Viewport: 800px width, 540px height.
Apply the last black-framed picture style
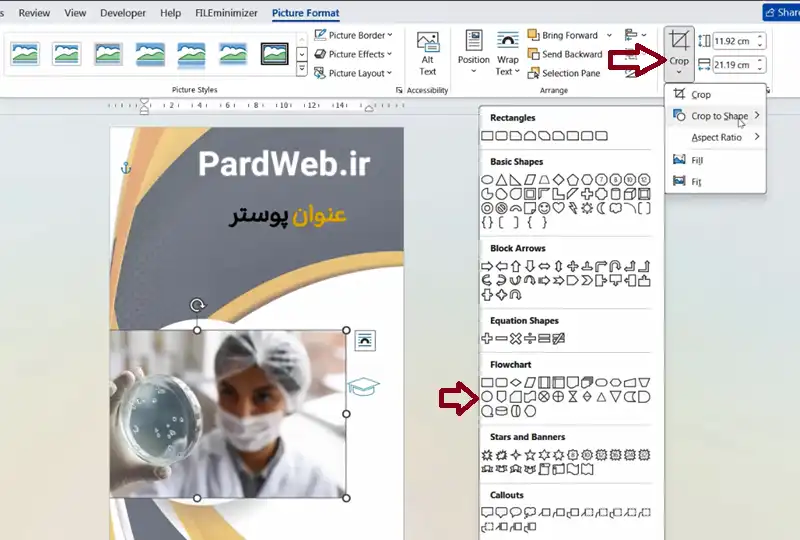(274, 54)
